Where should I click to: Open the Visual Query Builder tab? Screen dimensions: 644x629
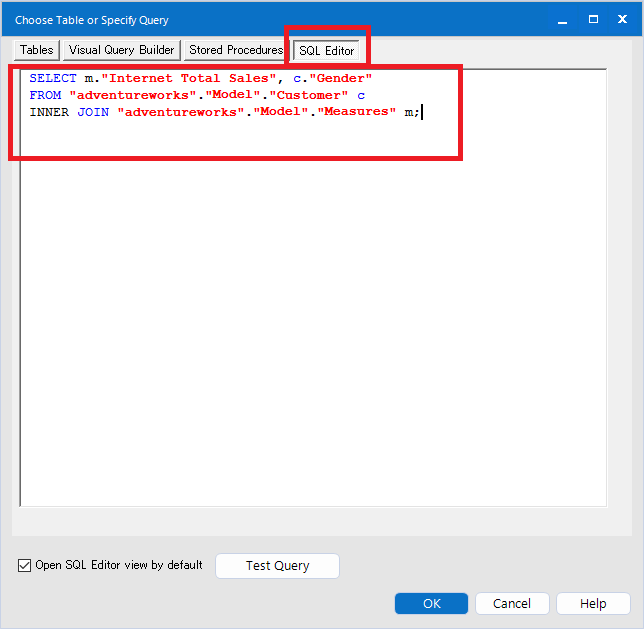click(x=122, y=50)
